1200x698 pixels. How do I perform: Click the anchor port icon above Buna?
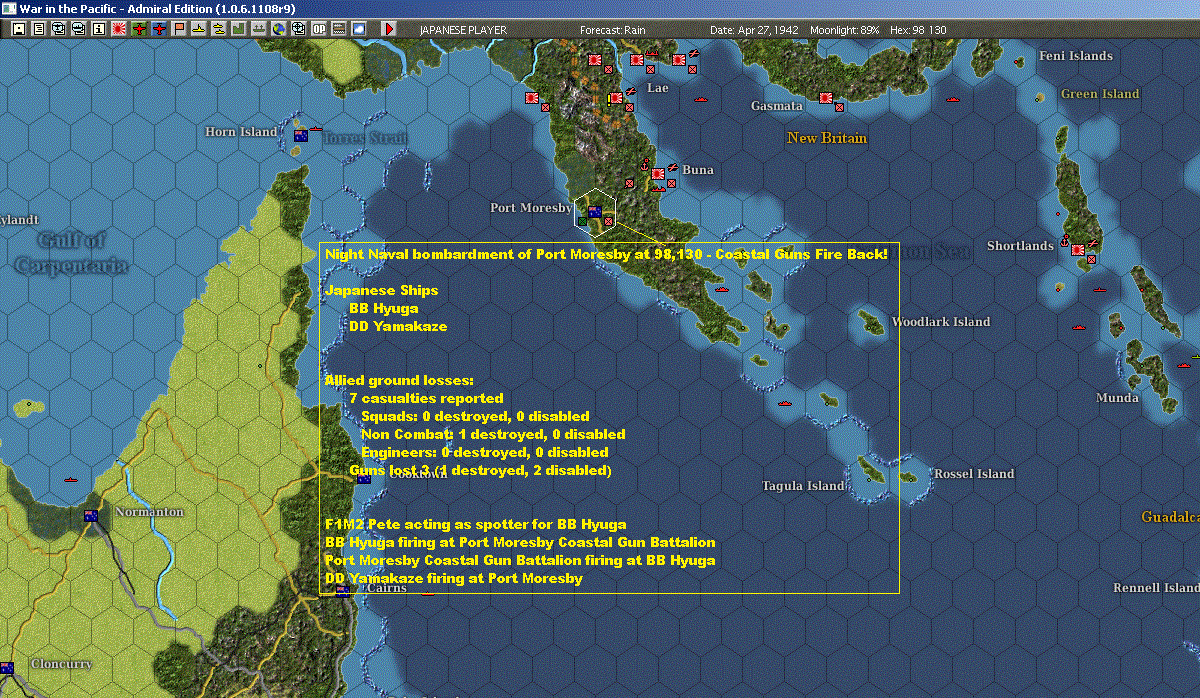[x=645, y=163]
